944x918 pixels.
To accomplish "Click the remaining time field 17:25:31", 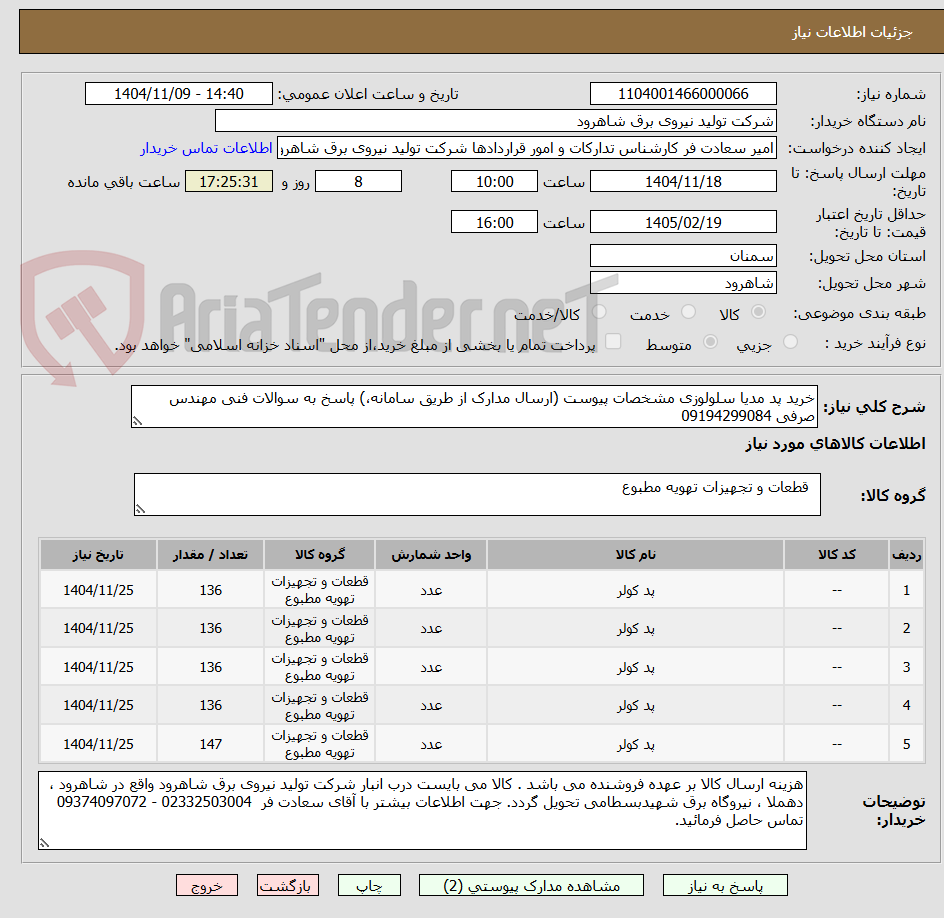I will pos(229,181).
